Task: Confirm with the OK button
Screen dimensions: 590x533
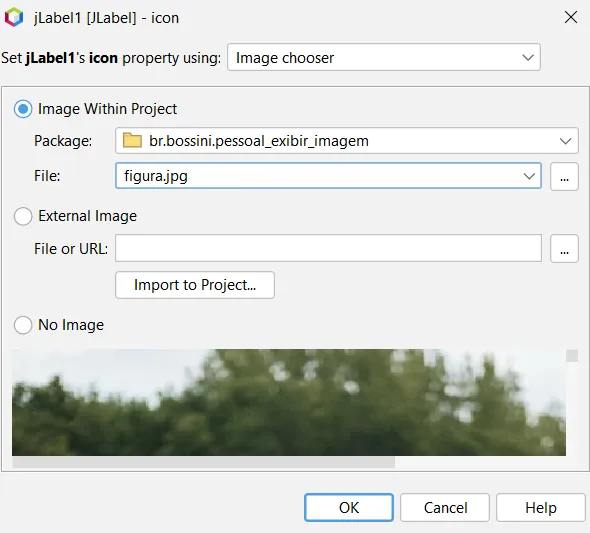Action: (349, 507)
